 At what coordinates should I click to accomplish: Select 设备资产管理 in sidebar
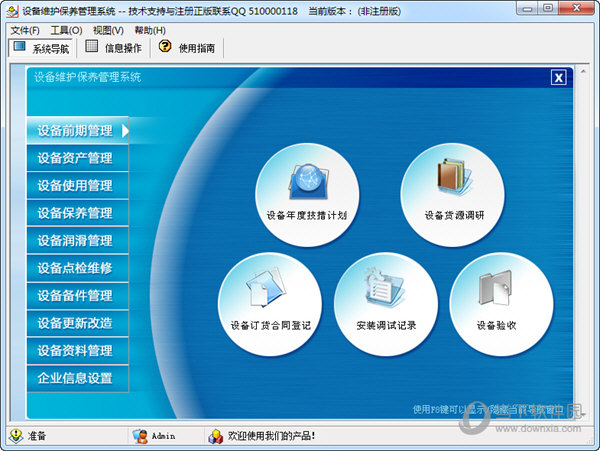point(78,158)
